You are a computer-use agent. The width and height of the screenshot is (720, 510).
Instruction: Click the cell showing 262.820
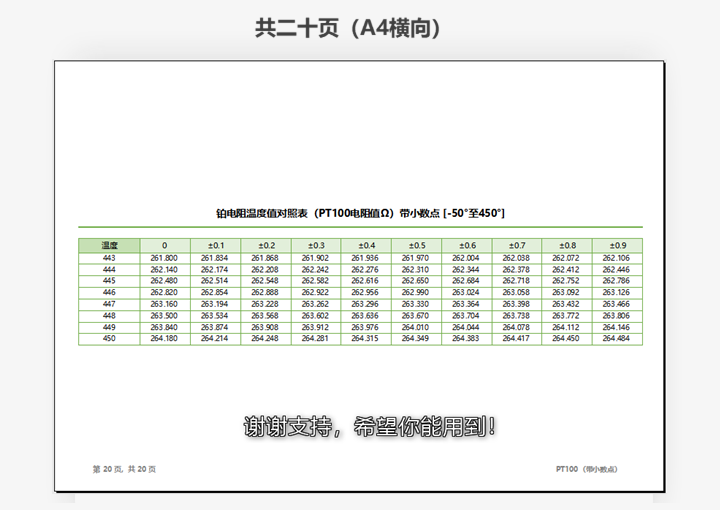click(164, 292)
